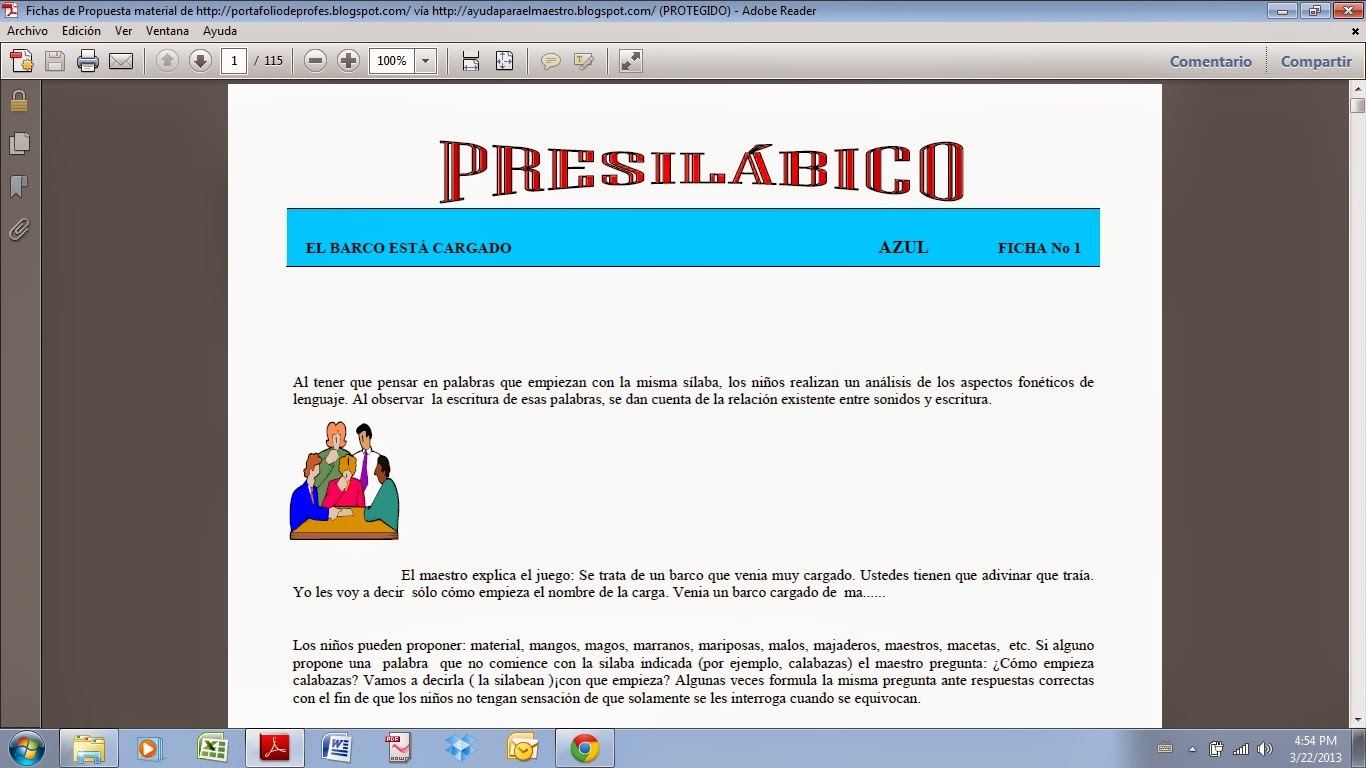Screen dimensions: 1366x768
Task: Click the meeting clip art image
Action: pyautogui.click(x=344, y=481)
